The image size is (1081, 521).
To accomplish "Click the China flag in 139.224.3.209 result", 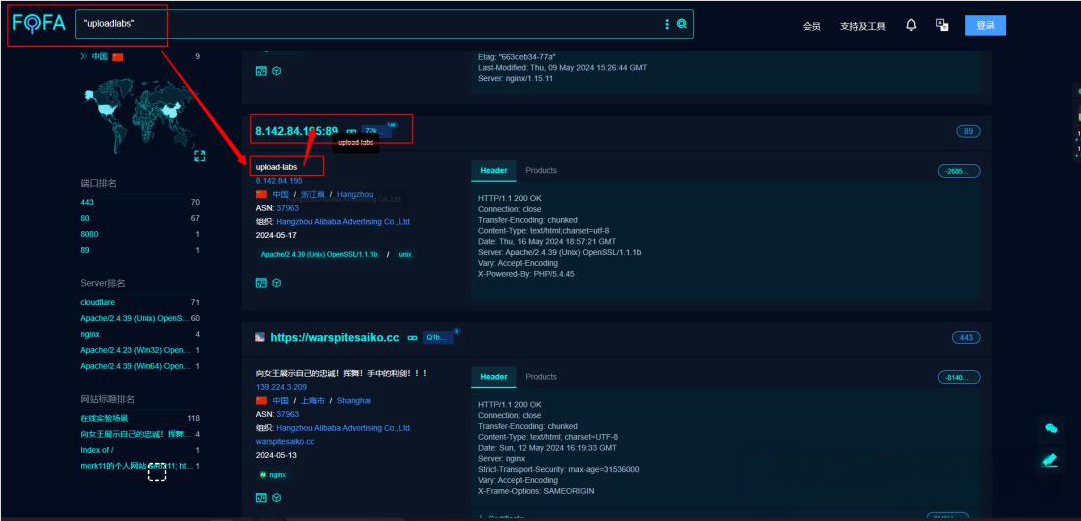I will [x=261, y=400].
